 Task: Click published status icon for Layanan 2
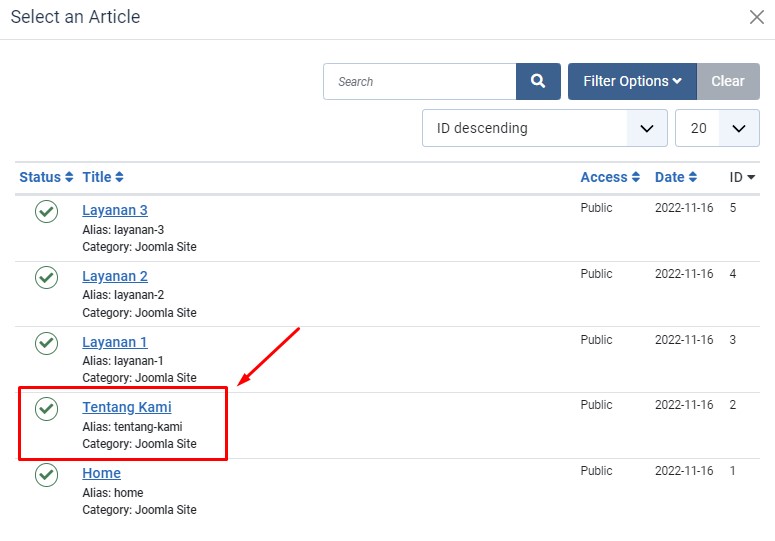click(46, 277)
